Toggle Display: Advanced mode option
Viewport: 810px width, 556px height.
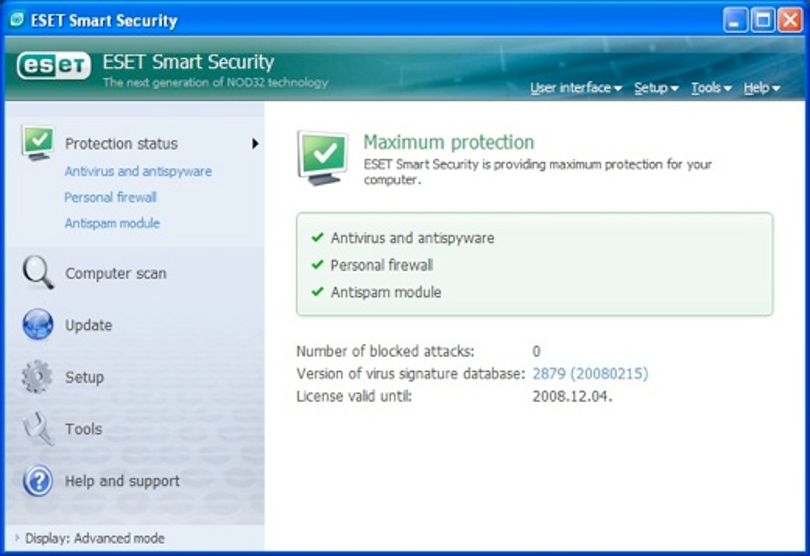(90, 538)
